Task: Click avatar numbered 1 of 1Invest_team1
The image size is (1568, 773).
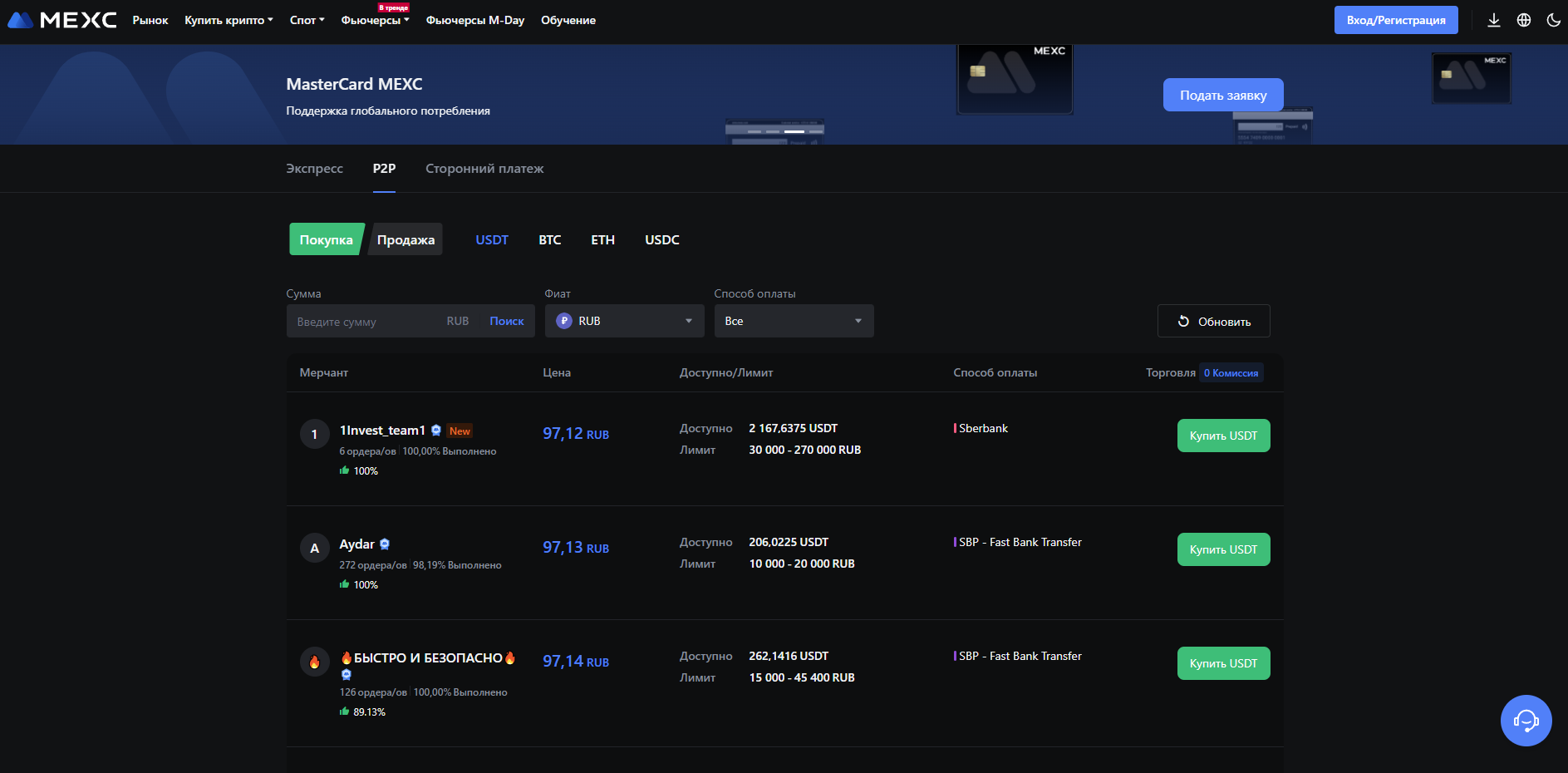Action: [314, 434]
